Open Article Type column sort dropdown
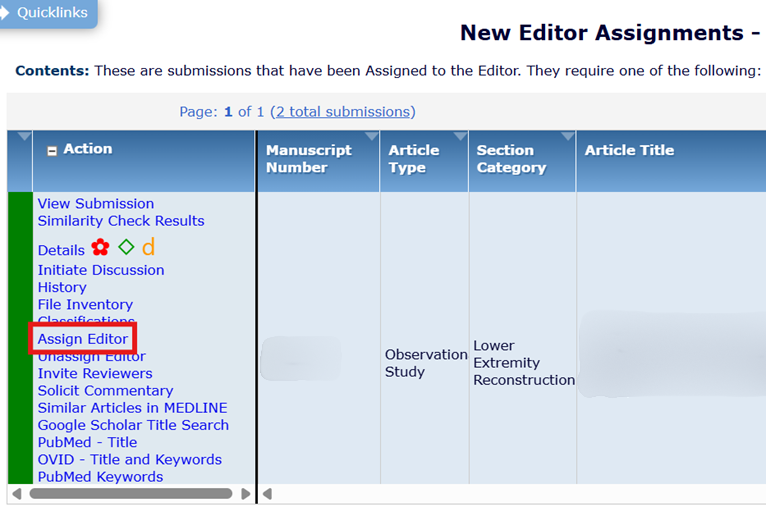Screen dimensions: 766x507 460,137
